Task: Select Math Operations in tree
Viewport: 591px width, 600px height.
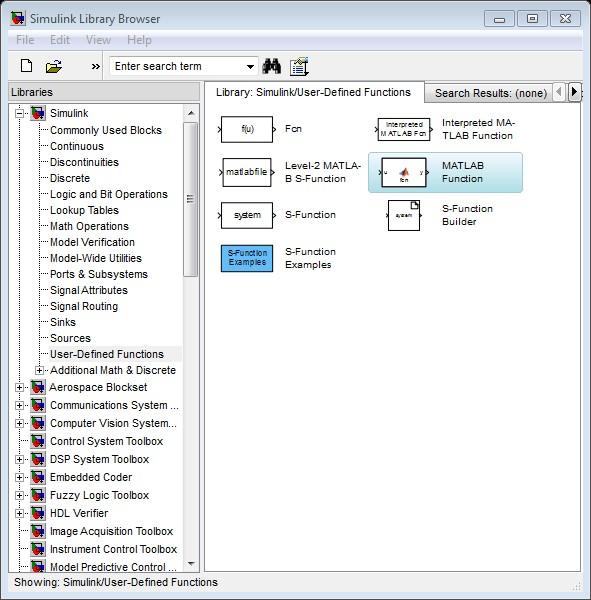Action: 90,227
